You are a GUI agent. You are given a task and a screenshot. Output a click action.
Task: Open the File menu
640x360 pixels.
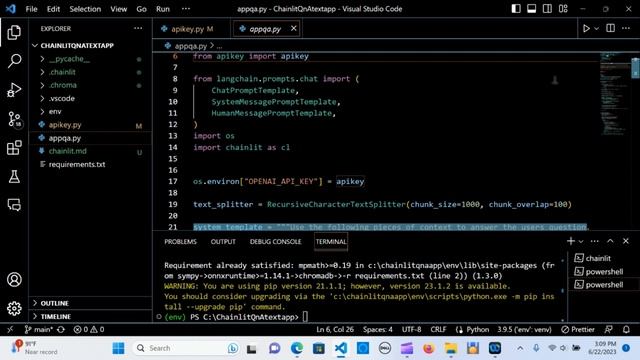31,9
